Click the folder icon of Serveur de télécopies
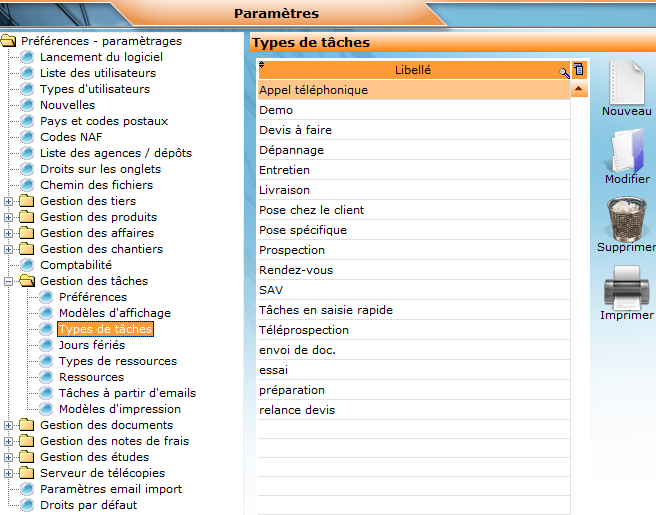The height and width of the screenshot is (515, 656). click(27, 473)
